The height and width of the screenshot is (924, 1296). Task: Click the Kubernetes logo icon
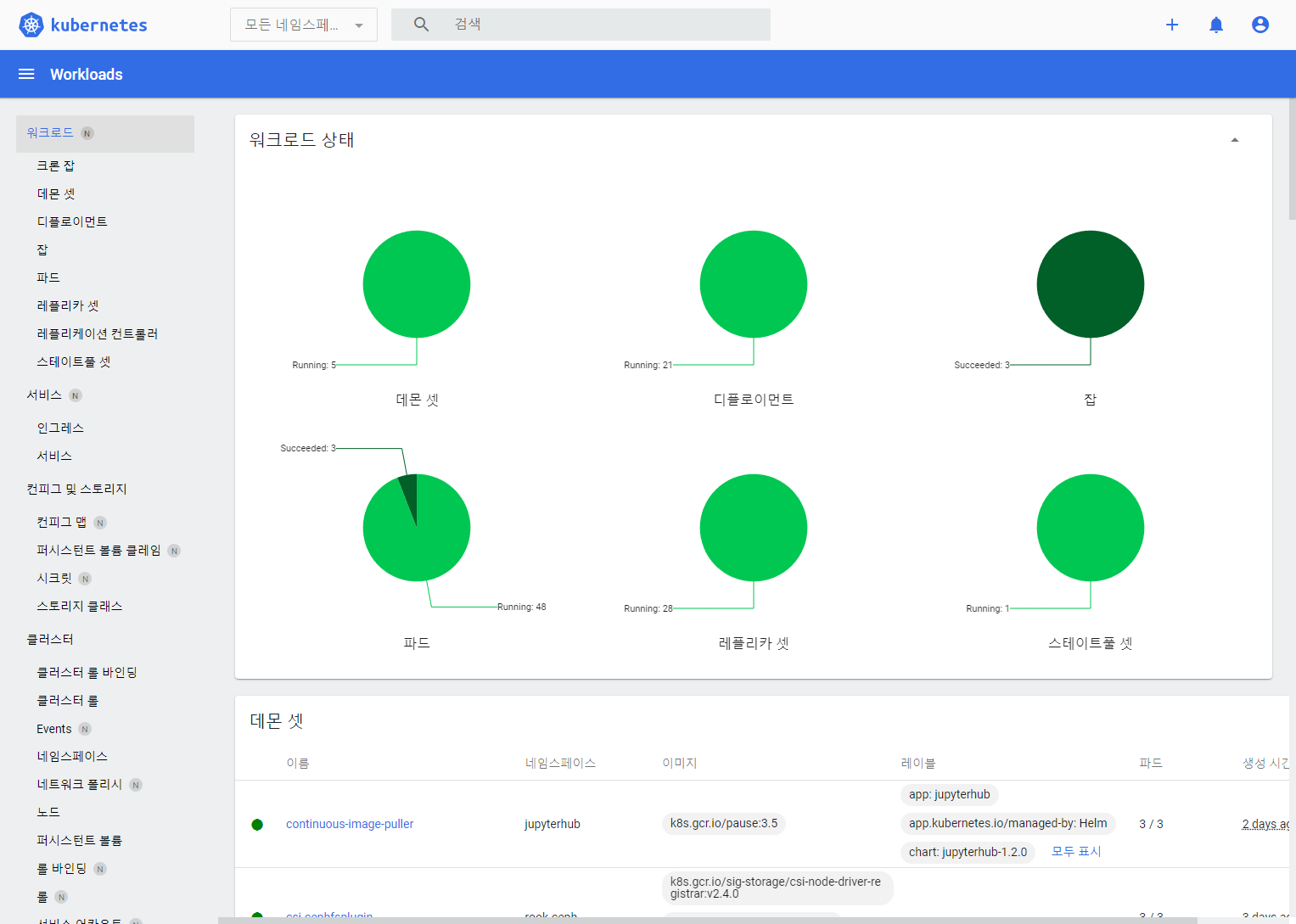(31, 25)
